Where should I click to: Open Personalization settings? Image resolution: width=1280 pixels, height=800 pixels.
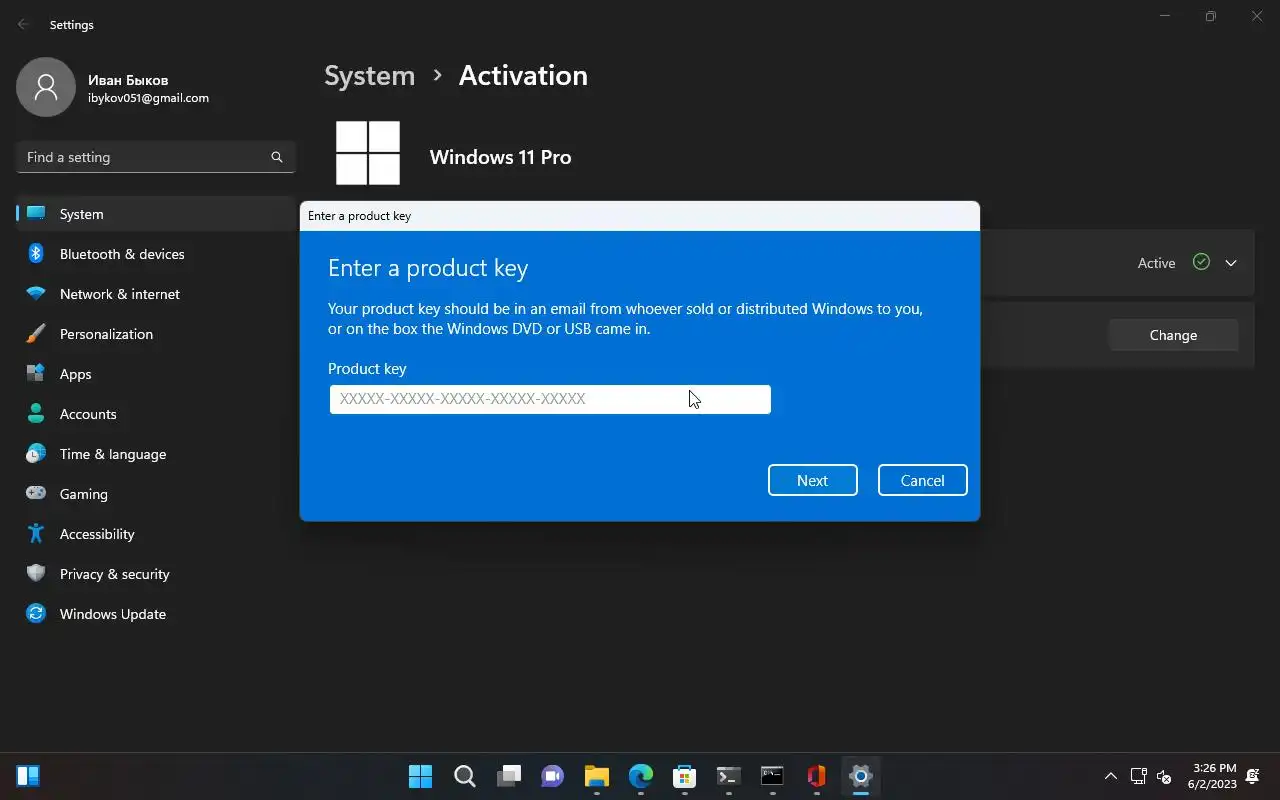point(156,334)
